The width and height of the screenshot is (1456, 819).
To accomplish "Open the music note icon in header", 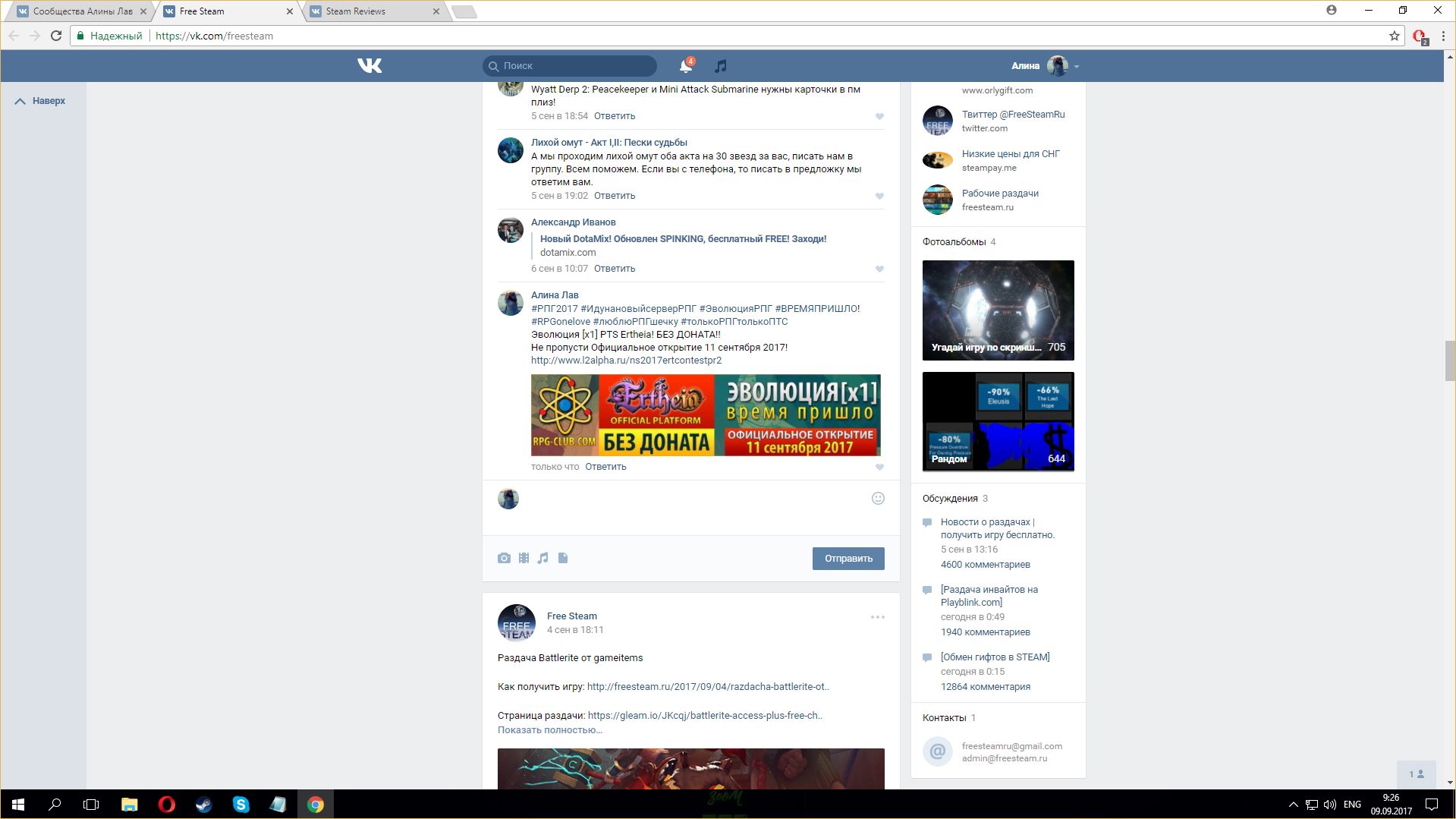I will coord(721,66).
